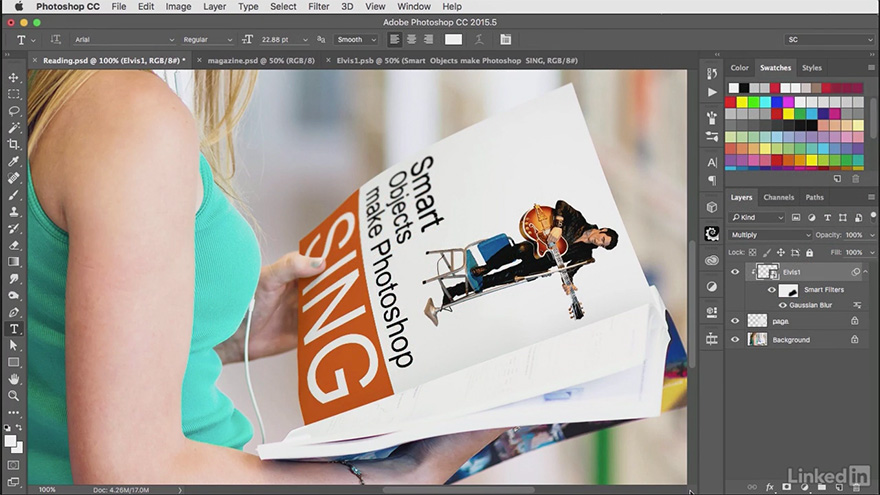The height and width of the screenshot is (495, 880).
Task: Click the text color swatch in options bar
Action: coord(453,39)
